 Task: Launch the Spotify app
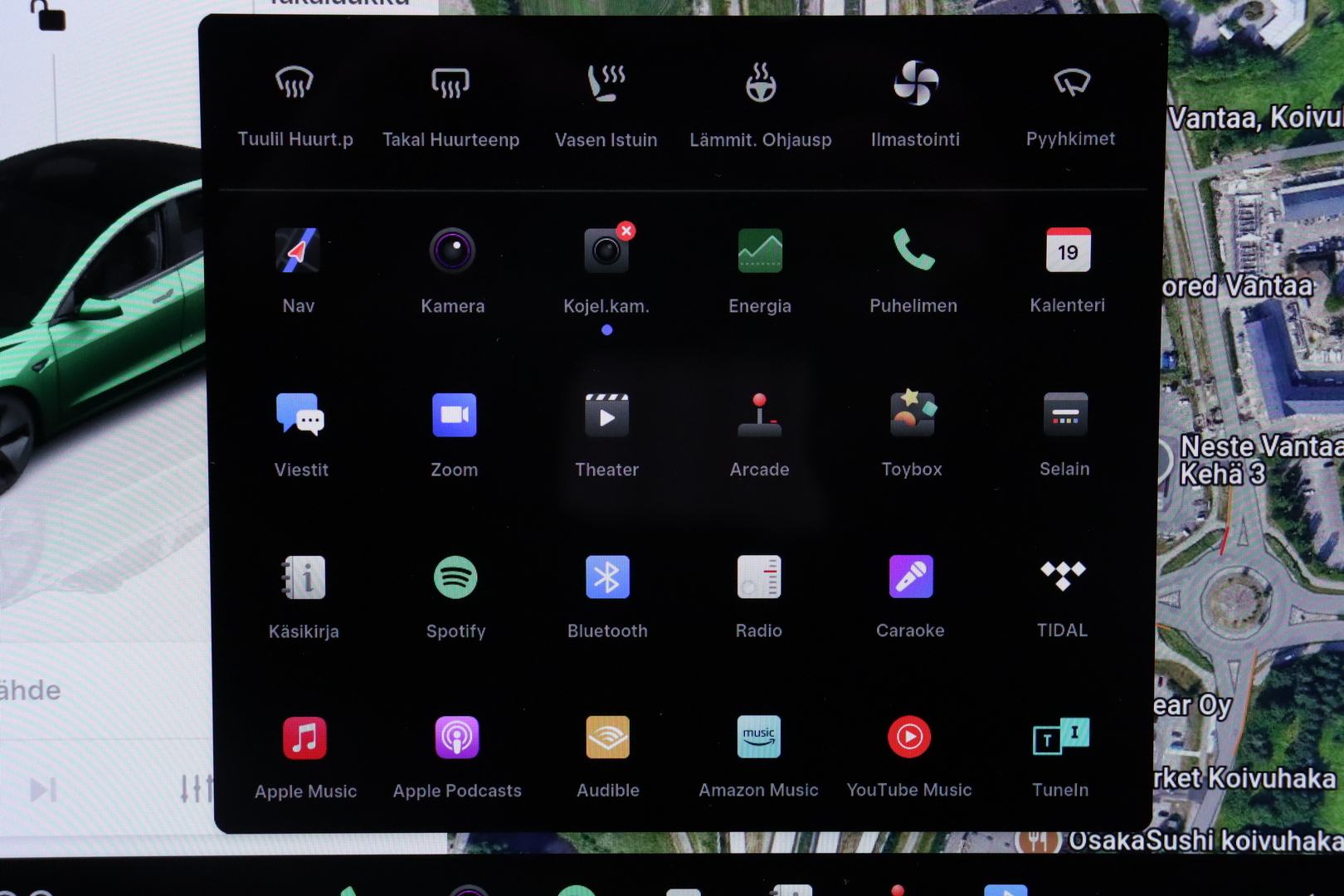point(455,577)
